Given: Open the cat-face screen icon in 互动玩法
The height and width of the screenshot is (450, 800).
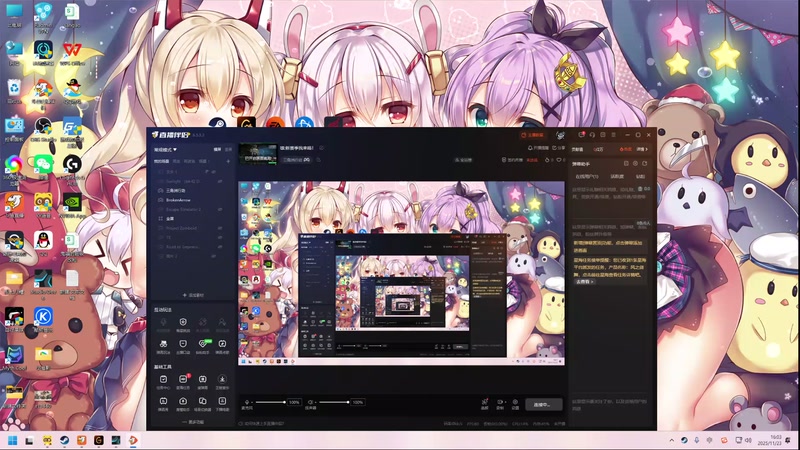Looking at the screenshot, I should pyautogui.click(x=183, y=346).
